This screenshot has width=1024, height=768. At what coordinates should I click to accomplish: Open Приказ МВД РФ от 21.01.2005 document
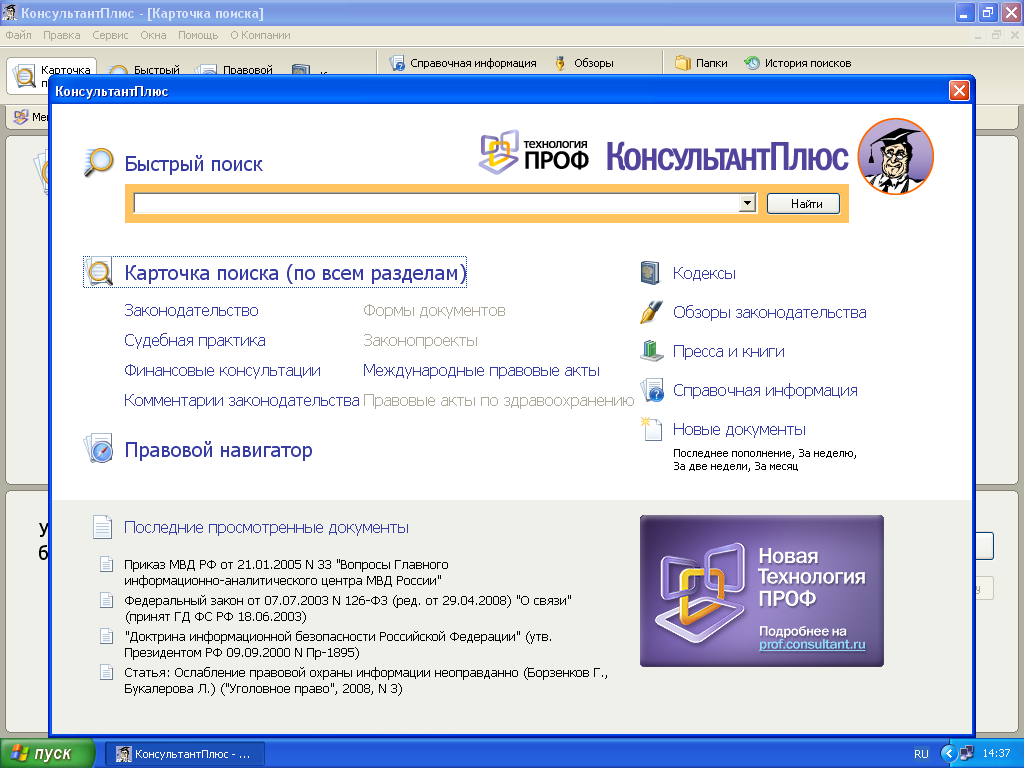tap(286, 572)
